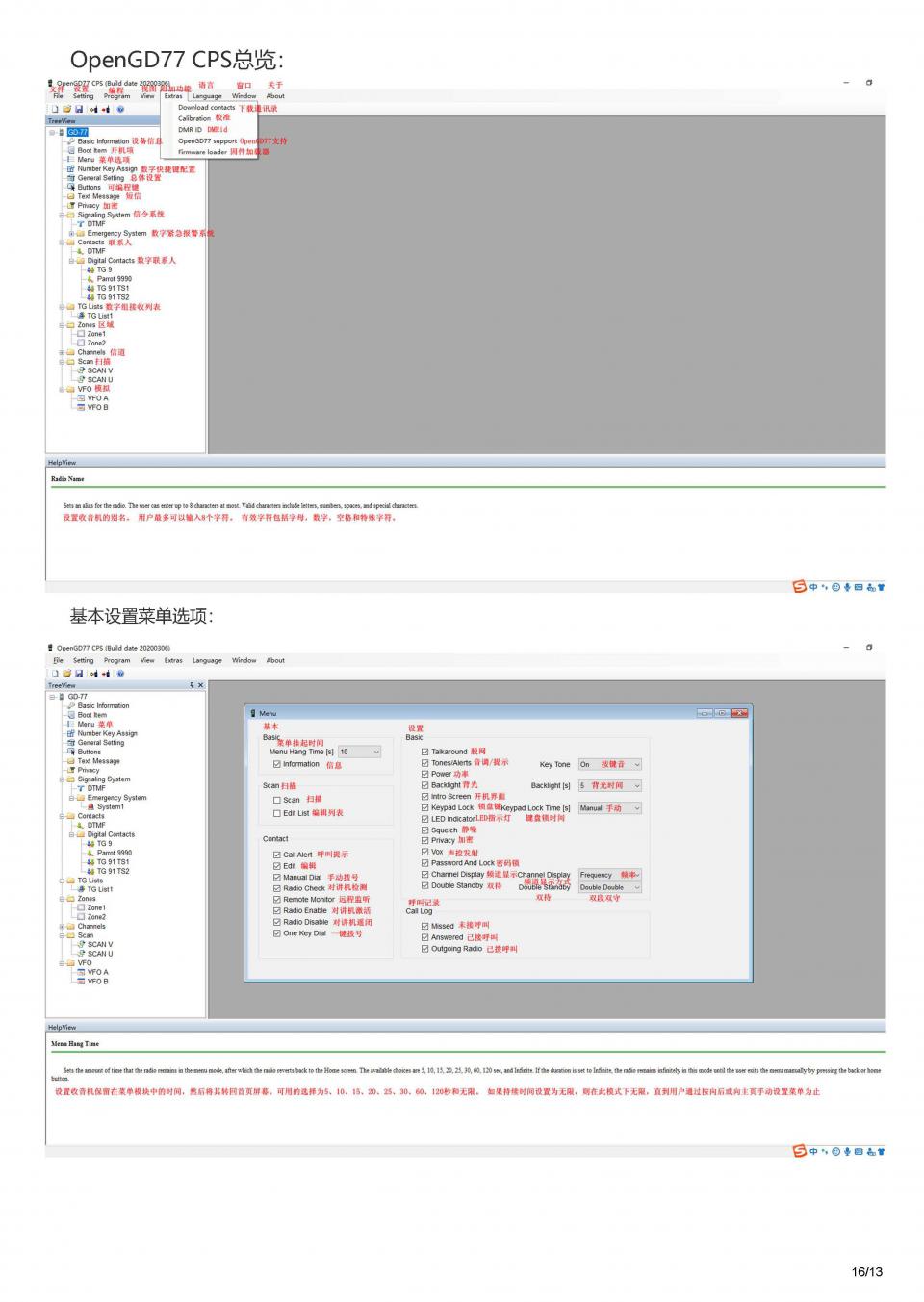This screenshot has width=924, height=1302.
Task: Open the Key Tone dropdown
Action: [x=636, y=764]
